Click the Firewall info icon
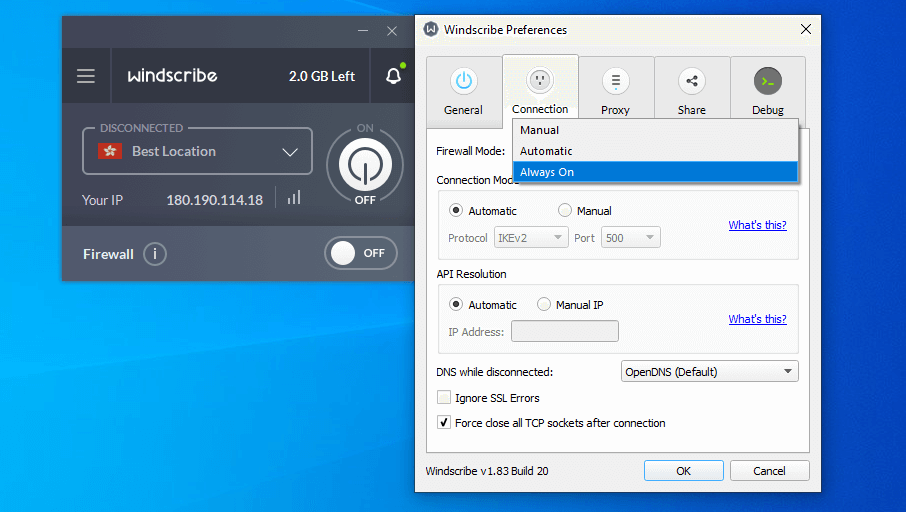 [x=154, y=254]
